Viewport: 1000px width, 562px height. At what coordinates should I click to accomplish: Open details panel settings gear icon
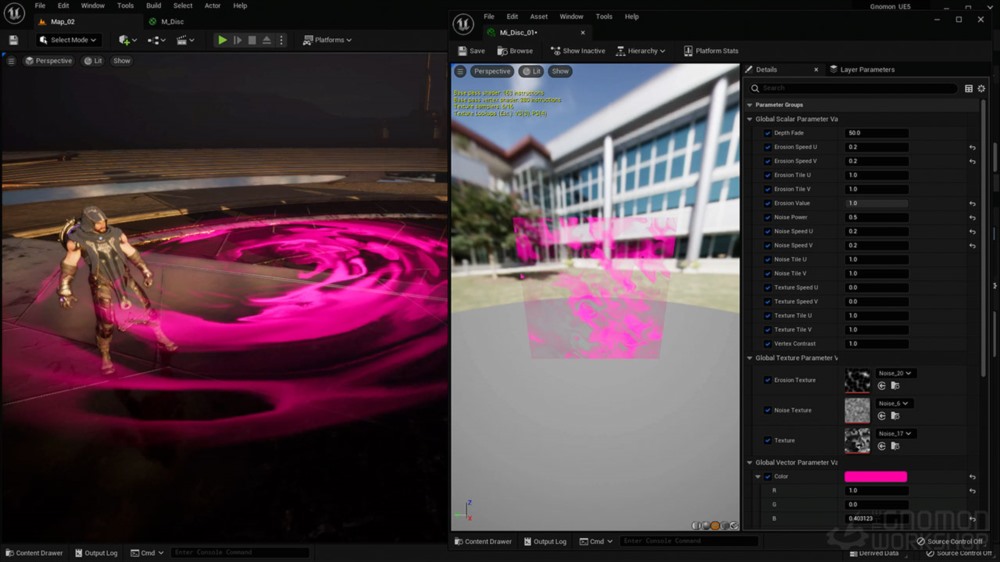[982, 89]
